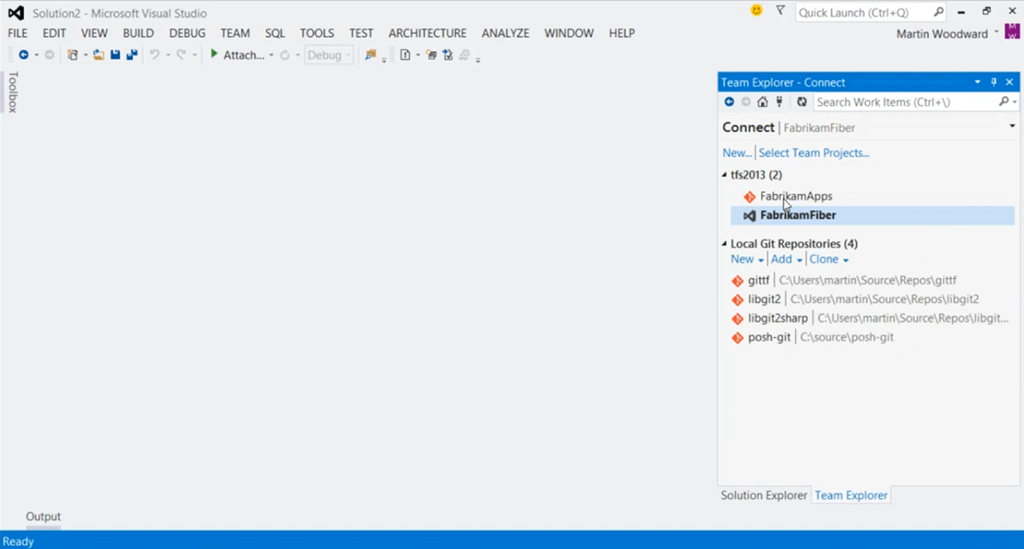Click the notifications filter flag icon
This screenshot has width=1024, height=549.
point(780,10)
